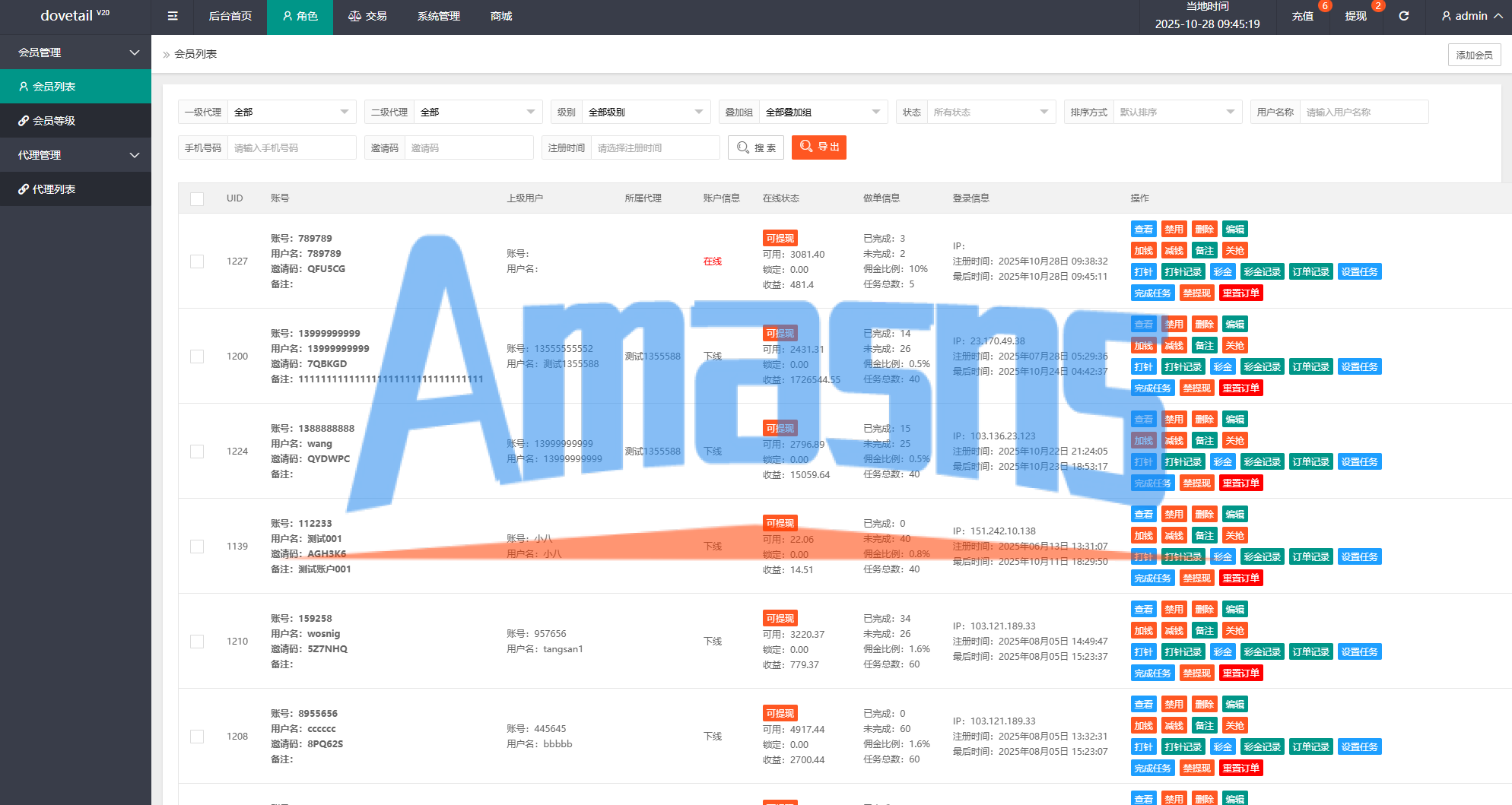Open 会员等级 in the sidebar
1512x805 pixels.
[75, 121]
